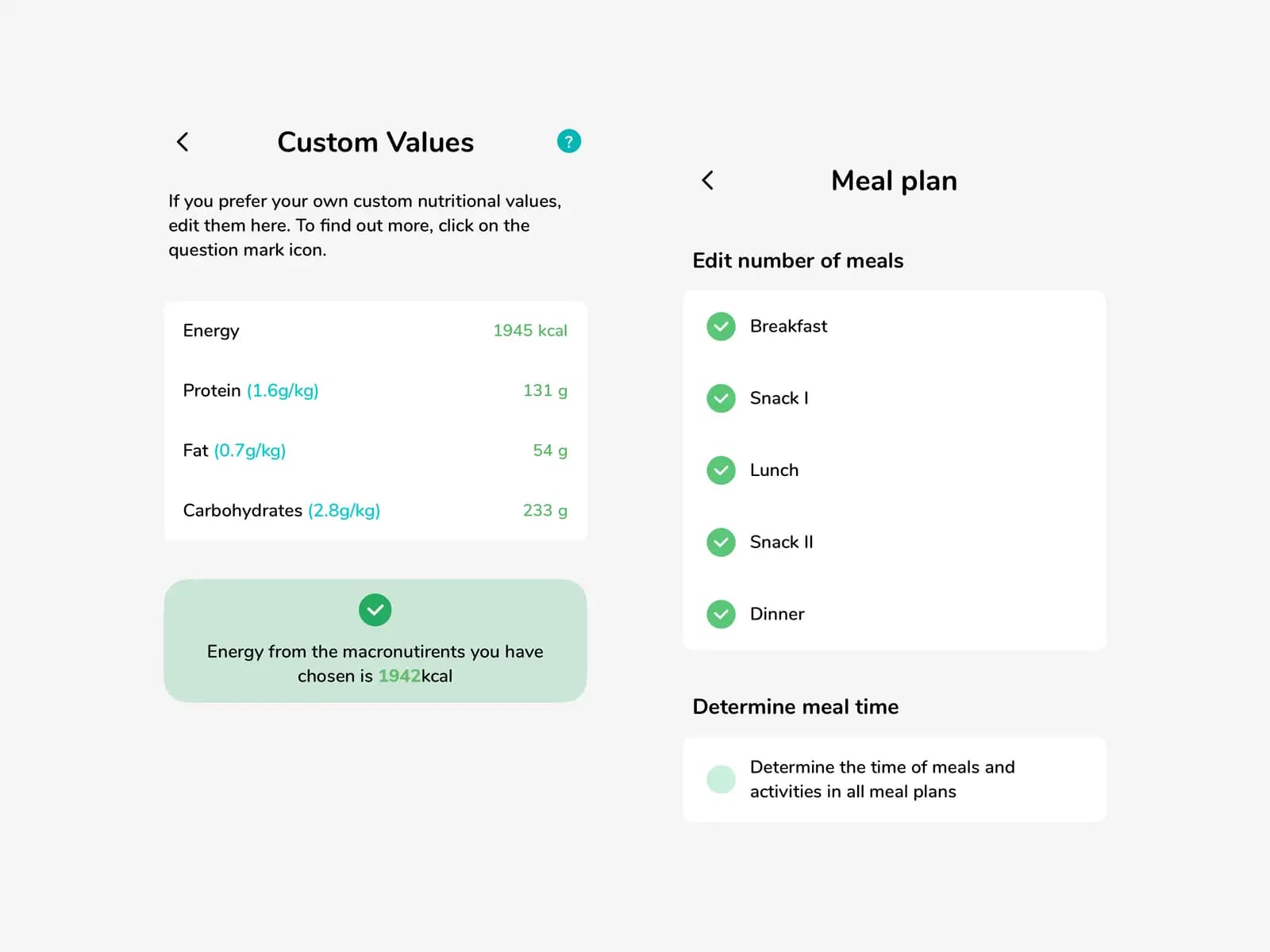Viewport: 1270px width, 952px height.
Task: Edit the 131 g protein value
Action: 545,390
